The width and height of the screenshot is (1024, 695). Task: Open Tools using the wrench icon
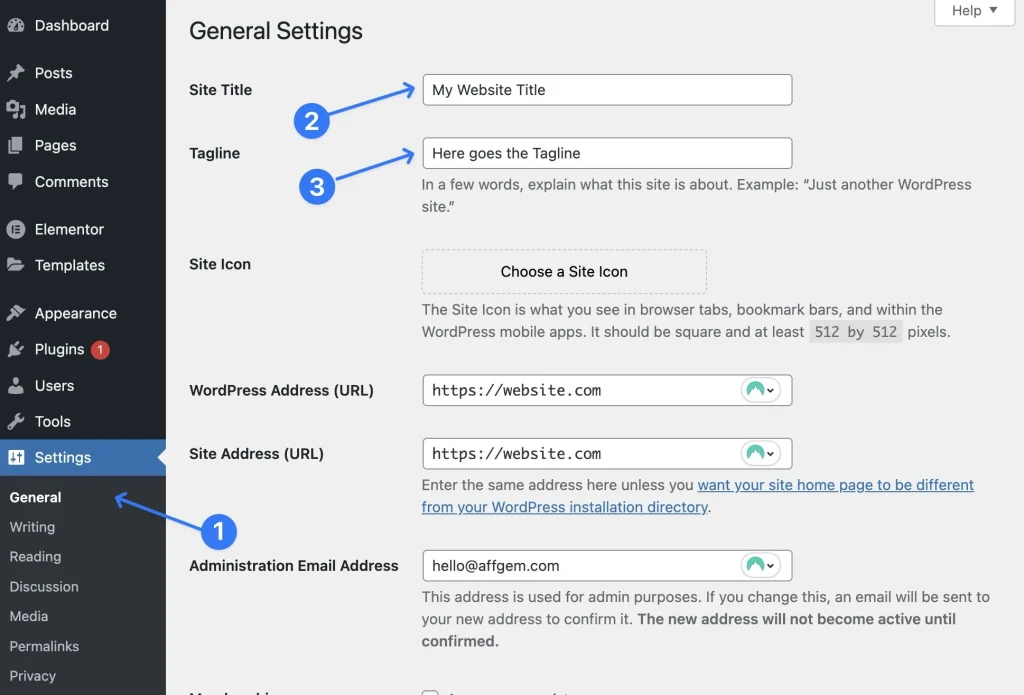coord(16,421)
